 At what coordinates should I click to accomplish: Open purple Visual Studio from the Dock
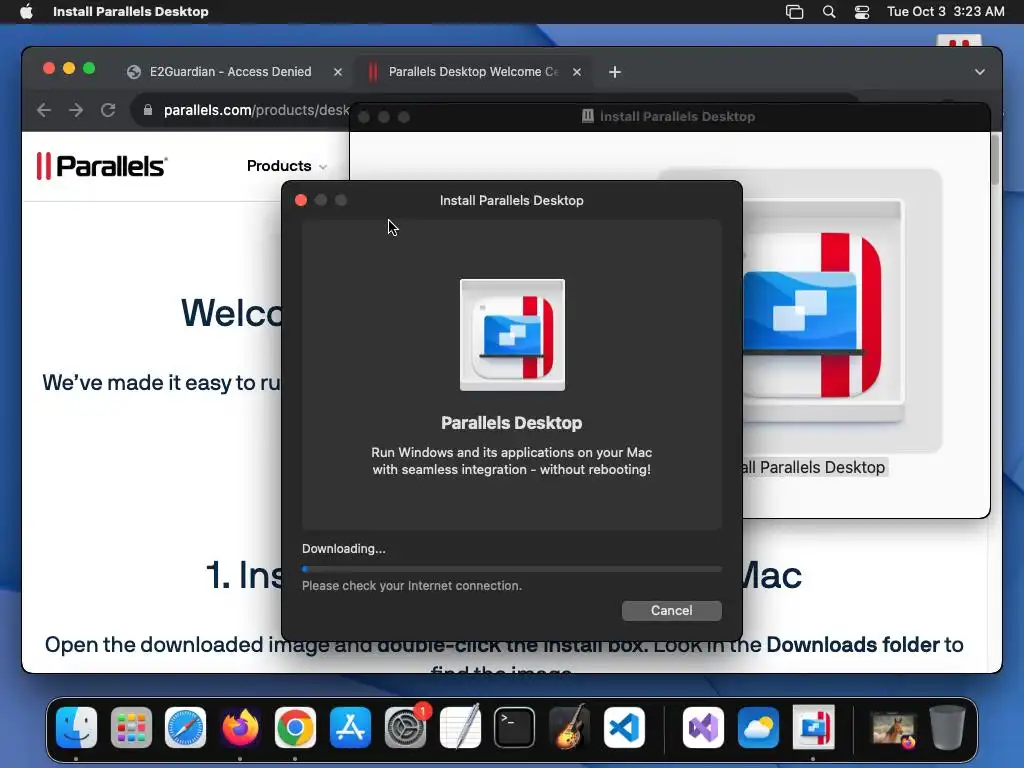[x=703, y=728]
